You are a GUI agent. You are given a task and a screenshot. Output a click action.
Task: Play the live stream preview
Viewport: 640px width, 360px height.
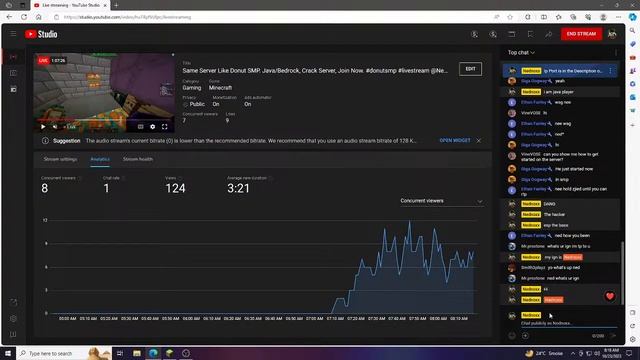coord(43,127)
